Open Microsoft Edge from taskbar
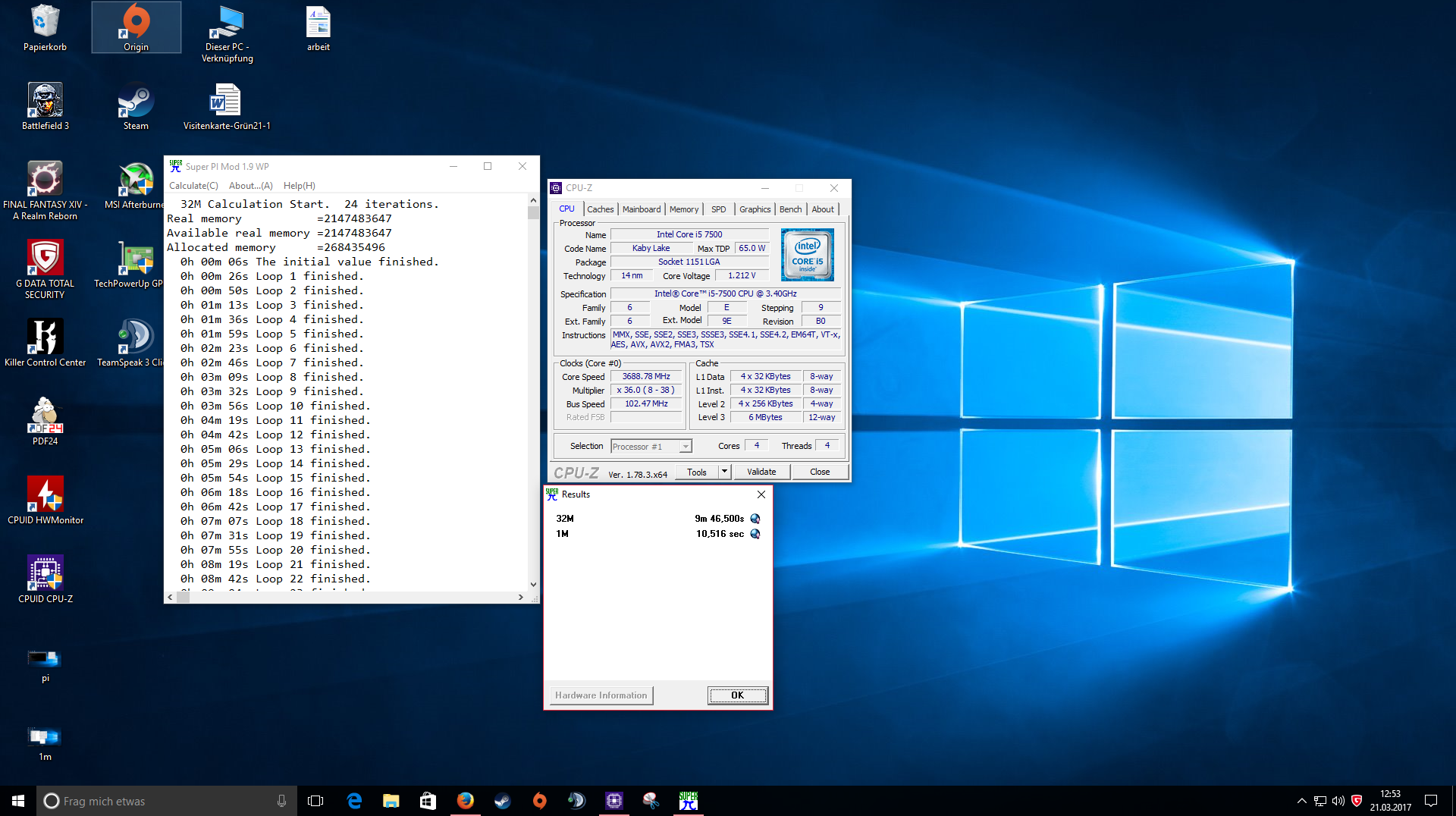The width and height of the screenshot is (1456, 816). 354,801
